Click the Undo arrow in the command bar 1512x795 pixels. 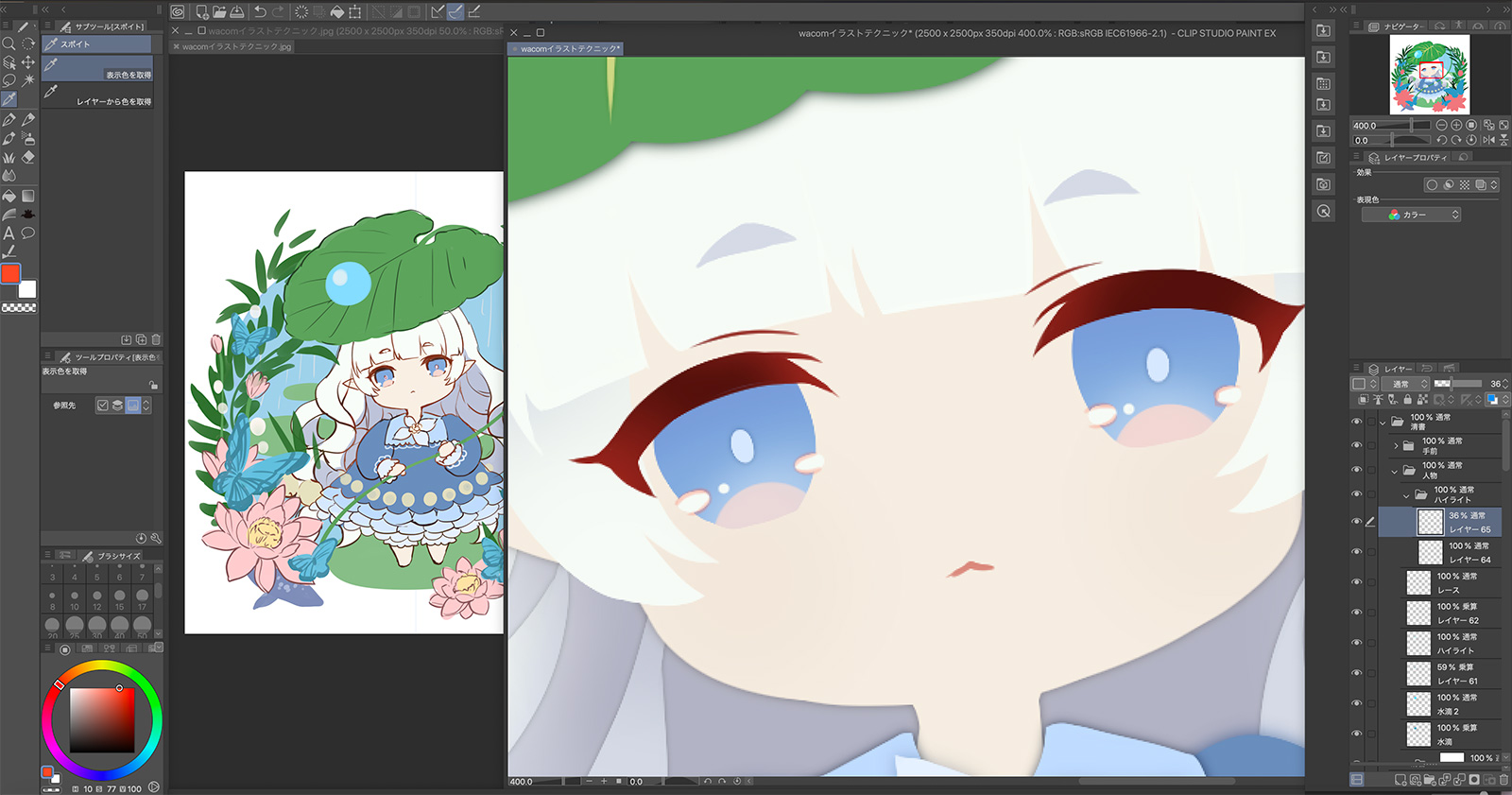point(260,11)
